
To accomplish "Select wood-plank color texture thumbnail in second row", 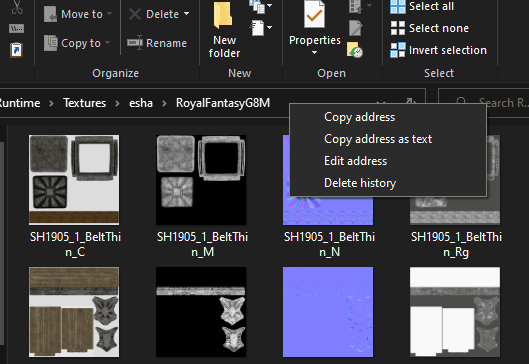I will point(74,312).
